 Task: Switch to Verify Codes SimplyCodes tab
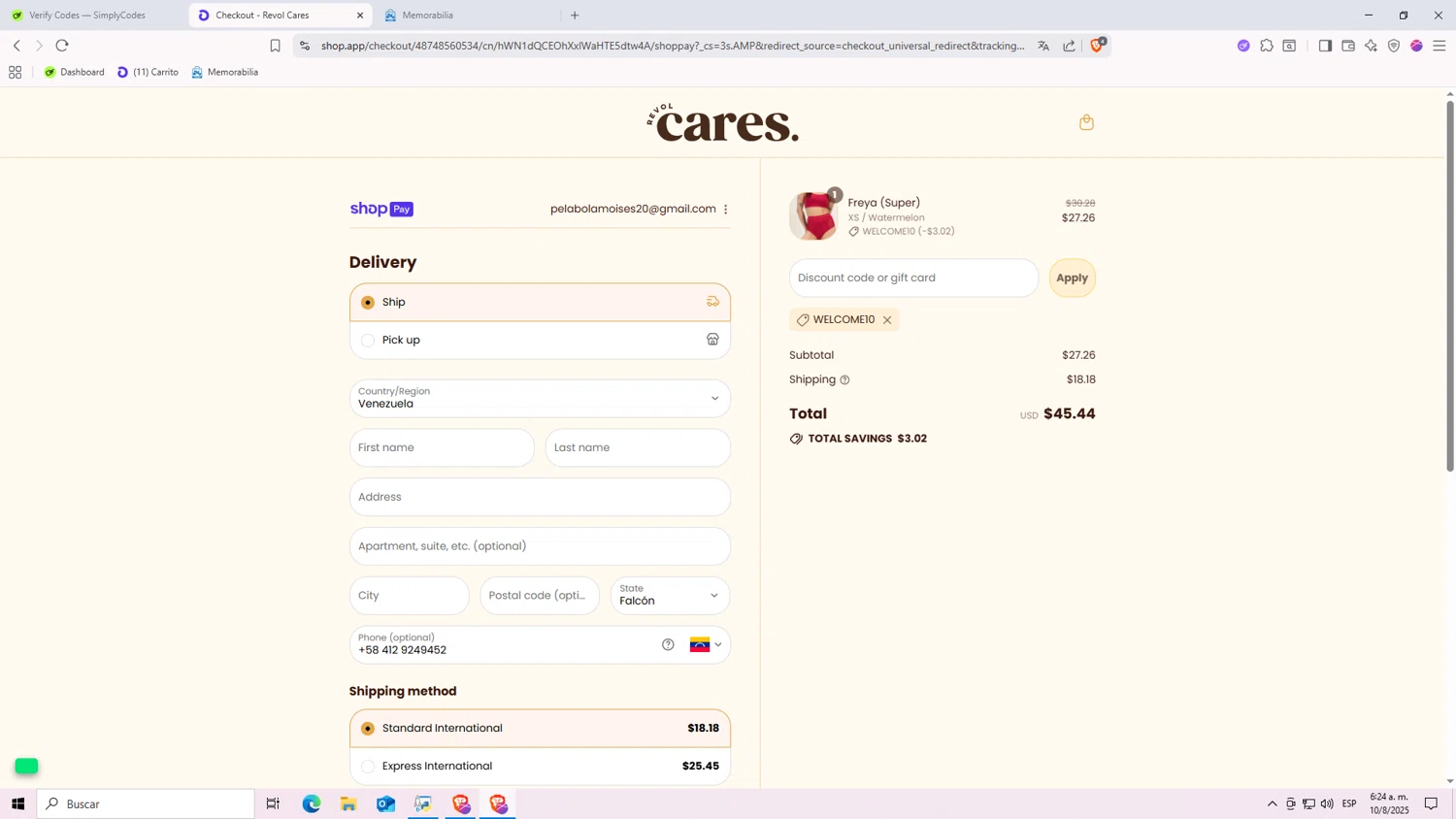pyautogui.click(x=87, y=16)
